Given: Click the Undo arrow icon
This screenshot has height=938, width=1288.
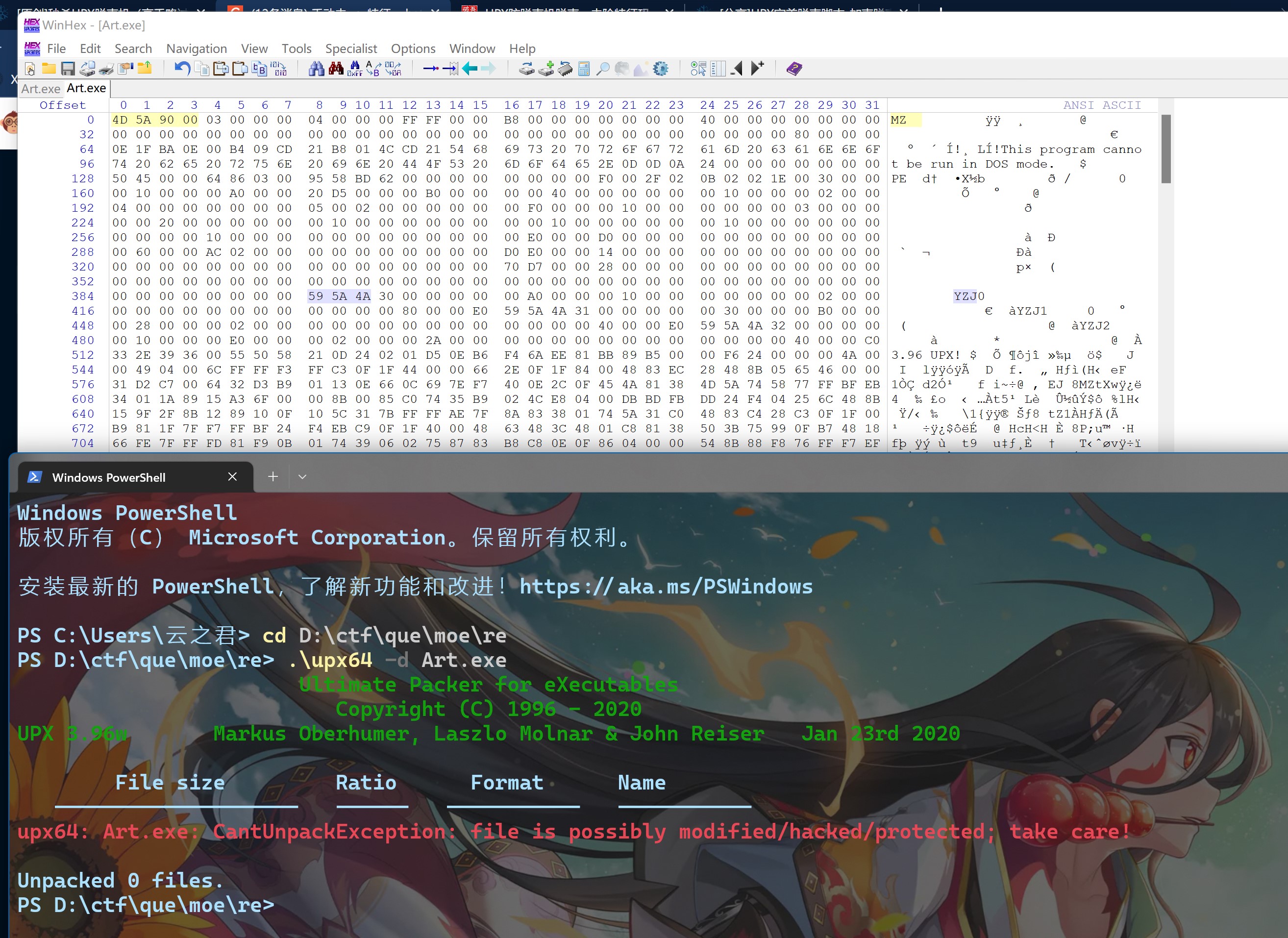Looking at the screenshot, I should point(182,69).
